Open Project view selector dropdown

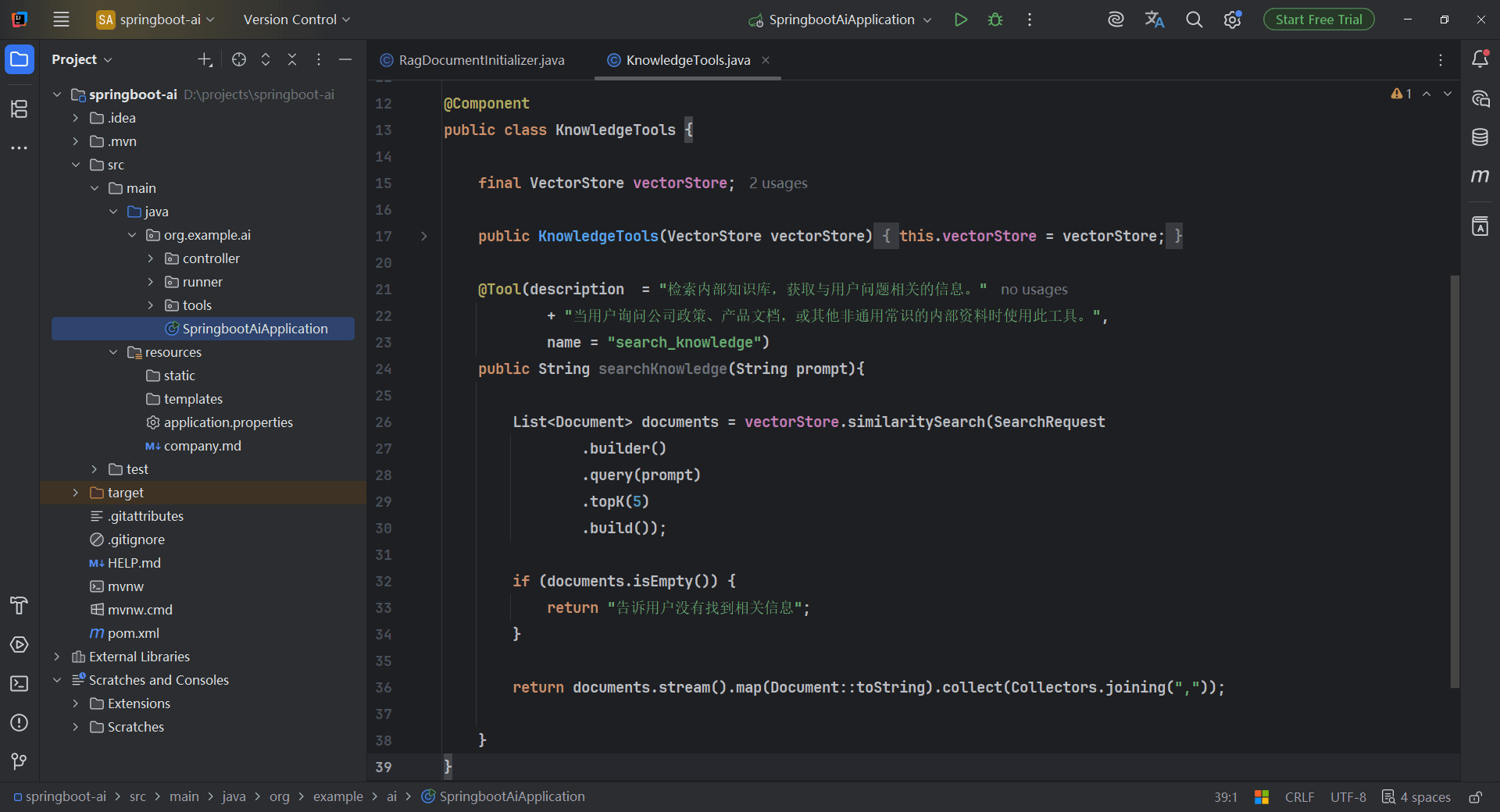pyautogui.click(x=82, y=59)
